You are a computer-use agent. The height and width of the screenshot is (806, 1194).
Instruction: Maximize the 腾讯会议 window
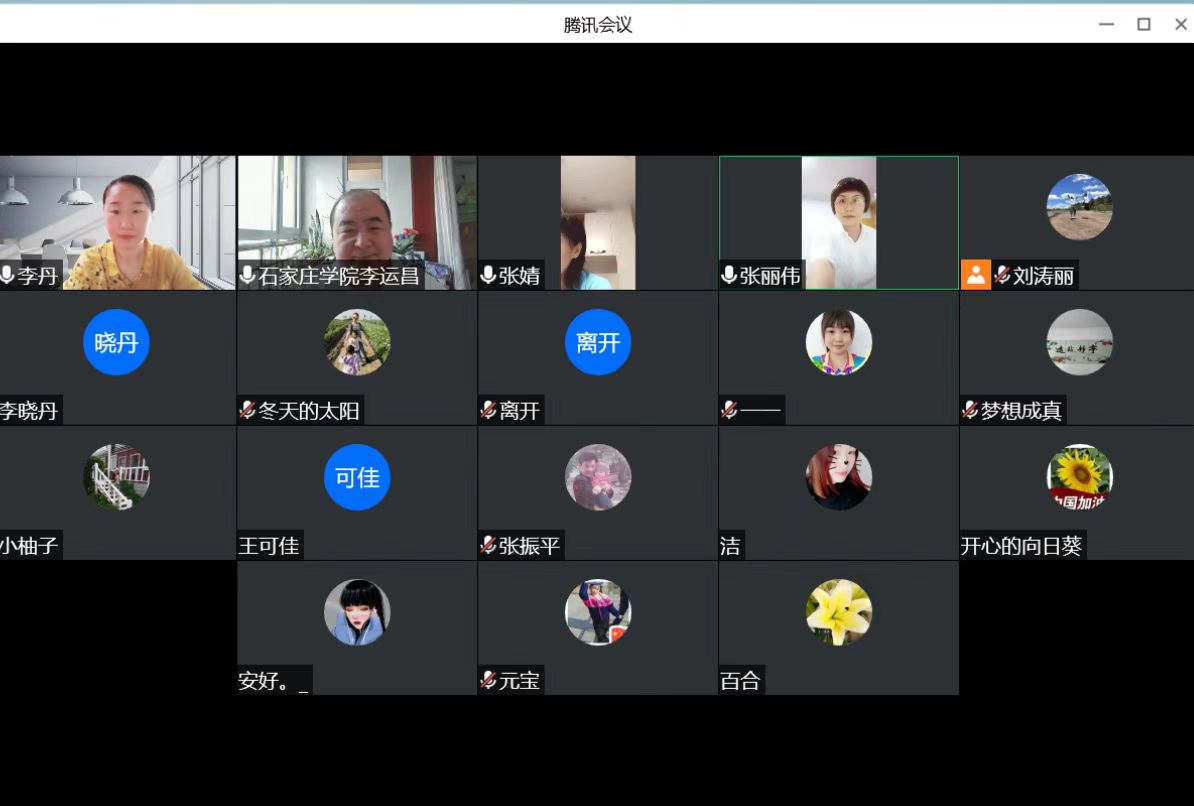[x=1144, y=24]
